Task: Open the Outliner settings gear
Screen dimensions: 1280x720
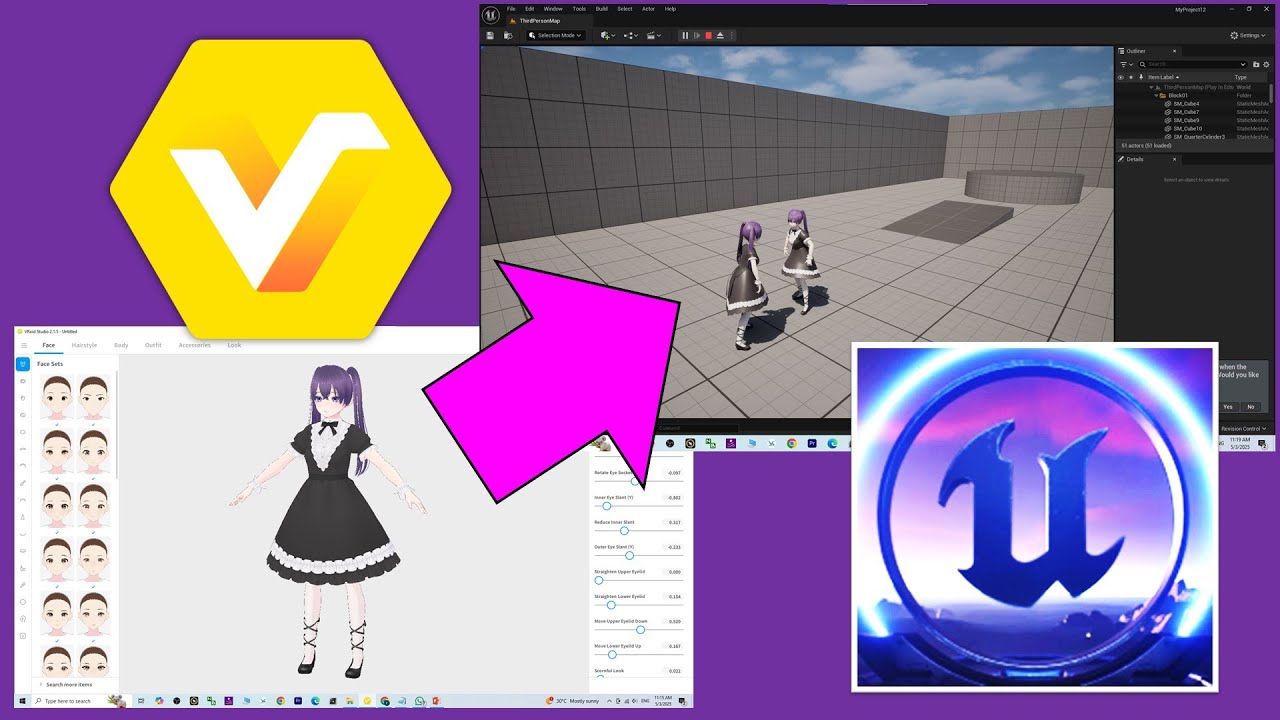Action: pos(1266,64)
